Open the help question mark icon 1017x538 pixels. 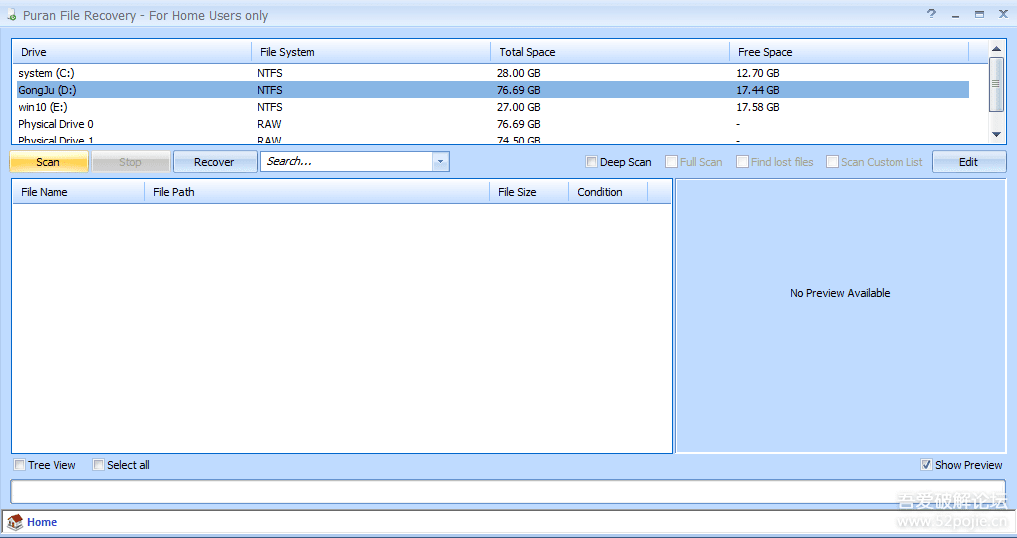pos(931,14)
